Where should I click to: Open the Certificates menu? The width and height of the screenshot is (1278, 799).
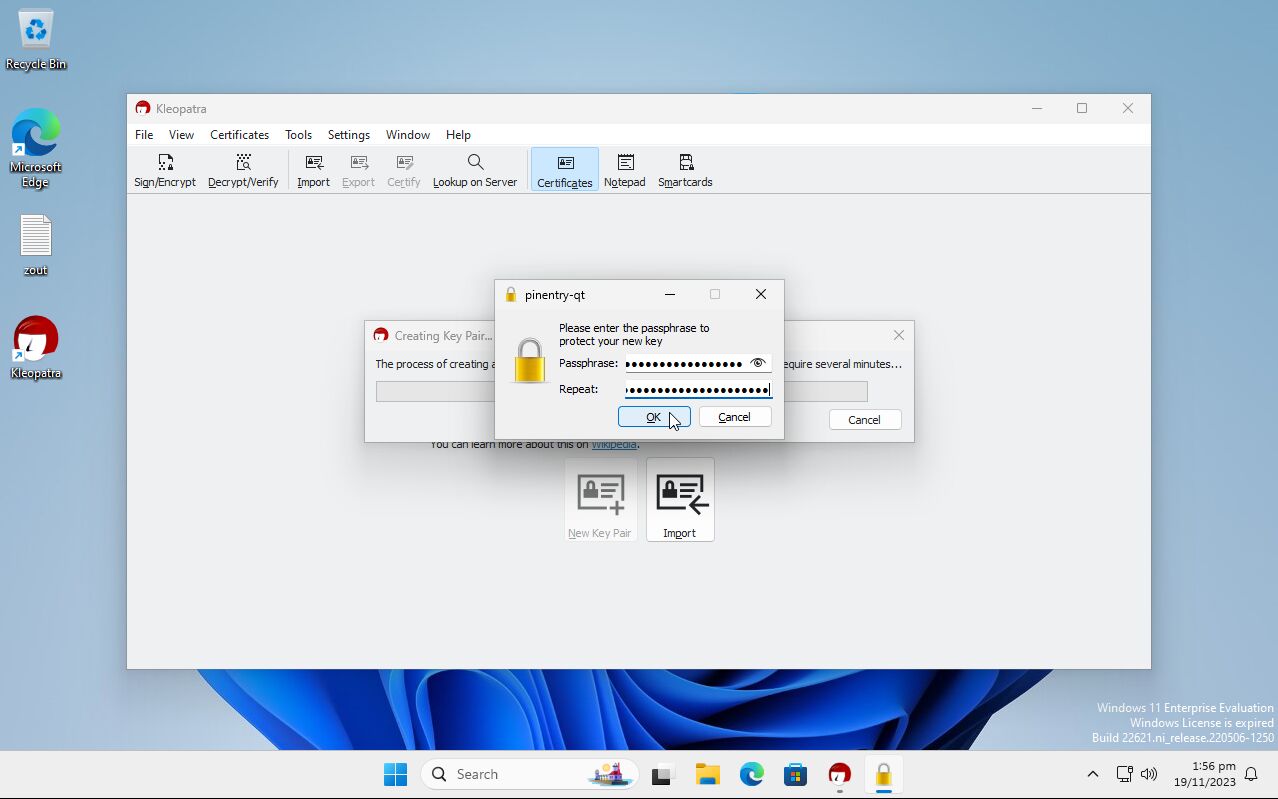[x=239, y=135]
